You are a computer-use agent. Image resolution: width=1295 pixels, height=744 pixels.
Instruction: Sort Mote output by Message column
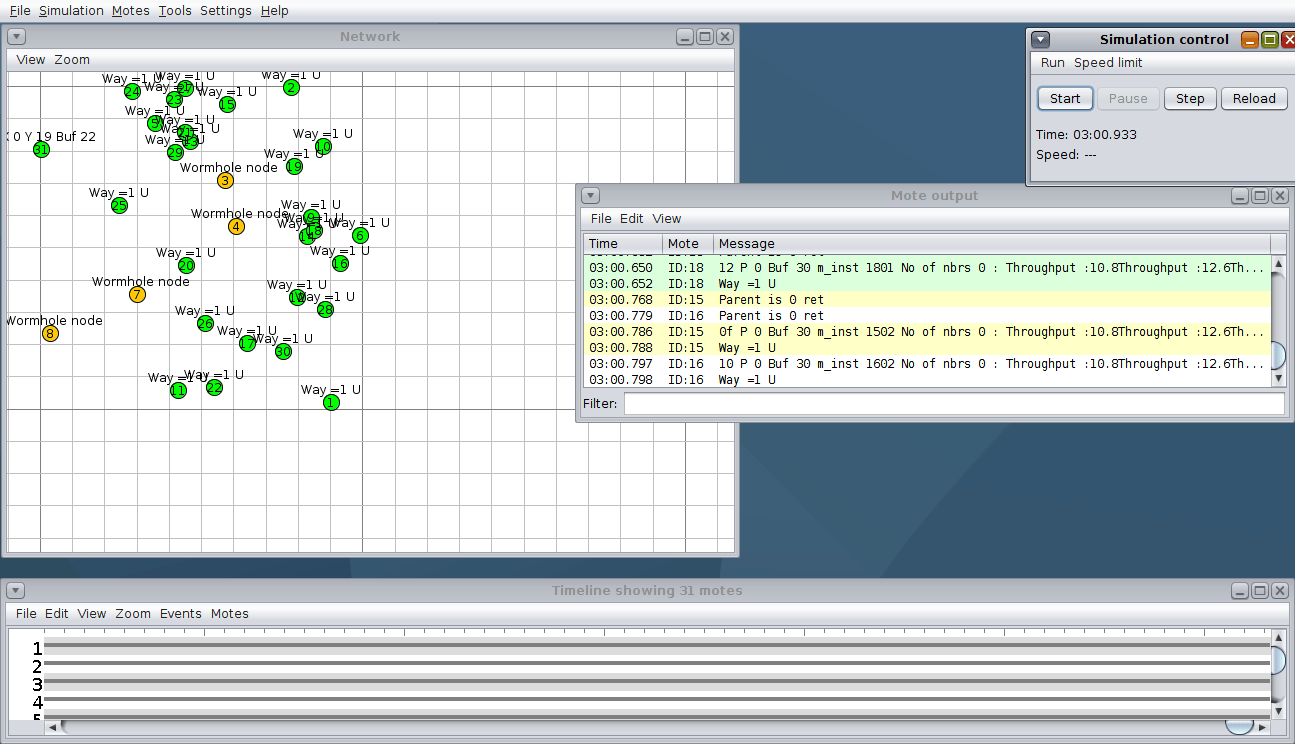click(991, 244)
